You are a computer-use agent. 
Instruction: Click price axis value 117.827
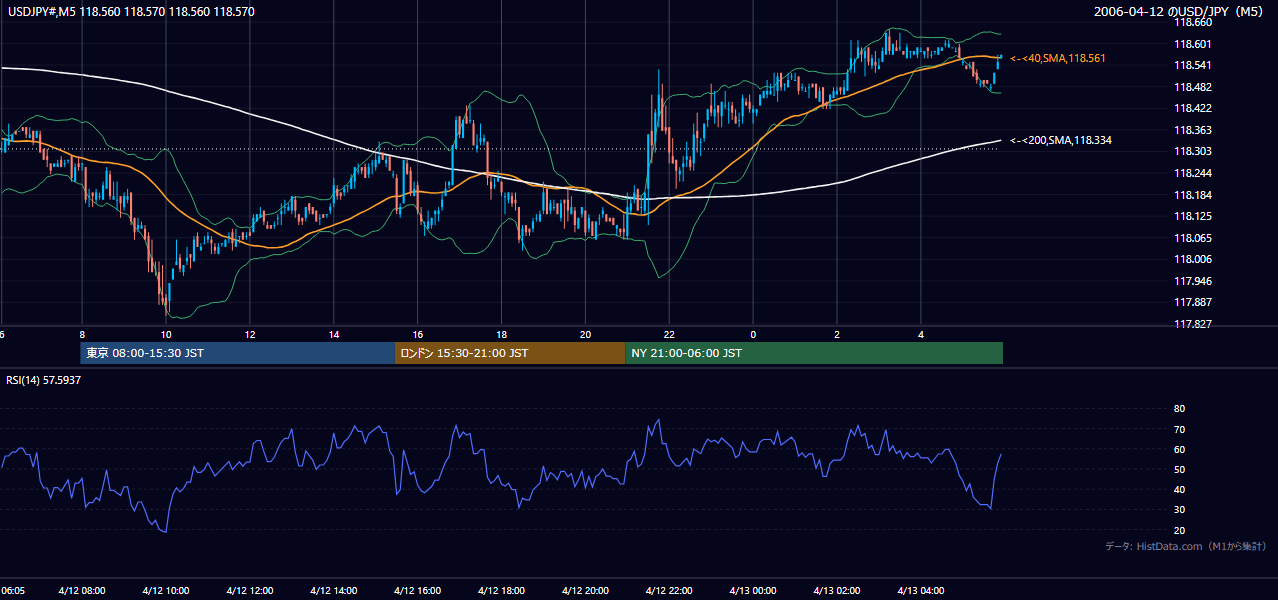click(x=1192, y=324)
